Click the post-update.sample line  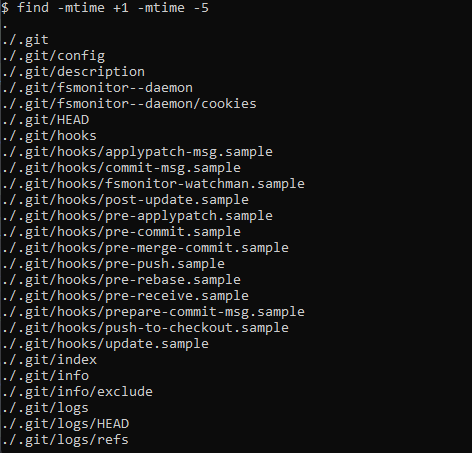coord(125,200)
